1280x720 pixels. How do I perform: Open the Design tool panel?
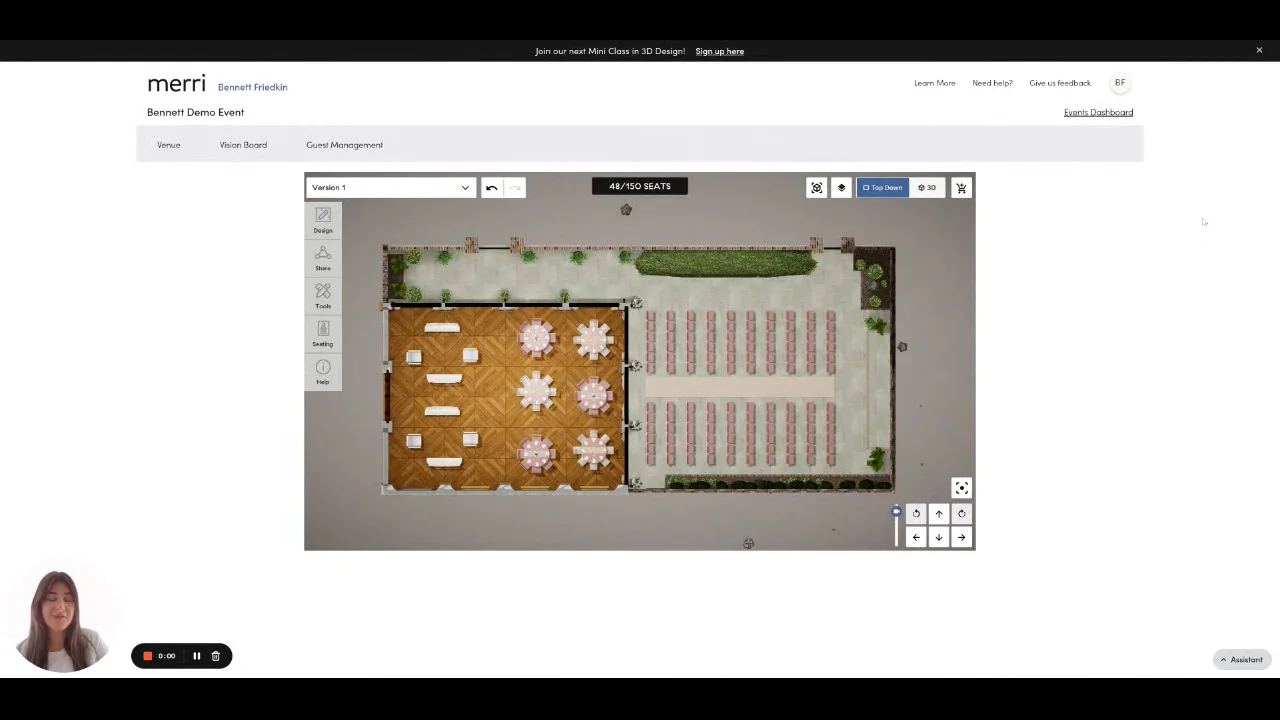[323, 220]
